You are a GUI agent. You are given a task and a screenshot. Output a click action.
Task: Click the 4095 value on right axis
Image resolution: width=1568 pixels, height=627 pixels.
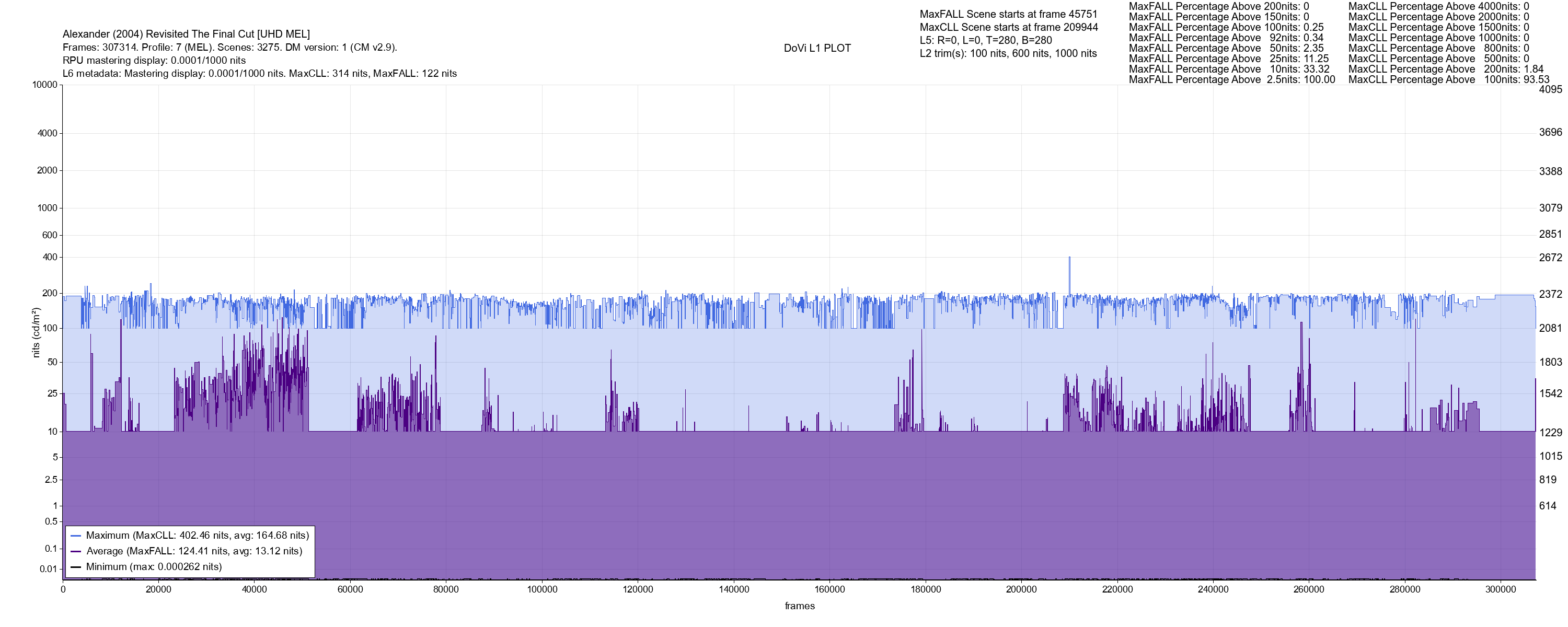pos(1550,89)
